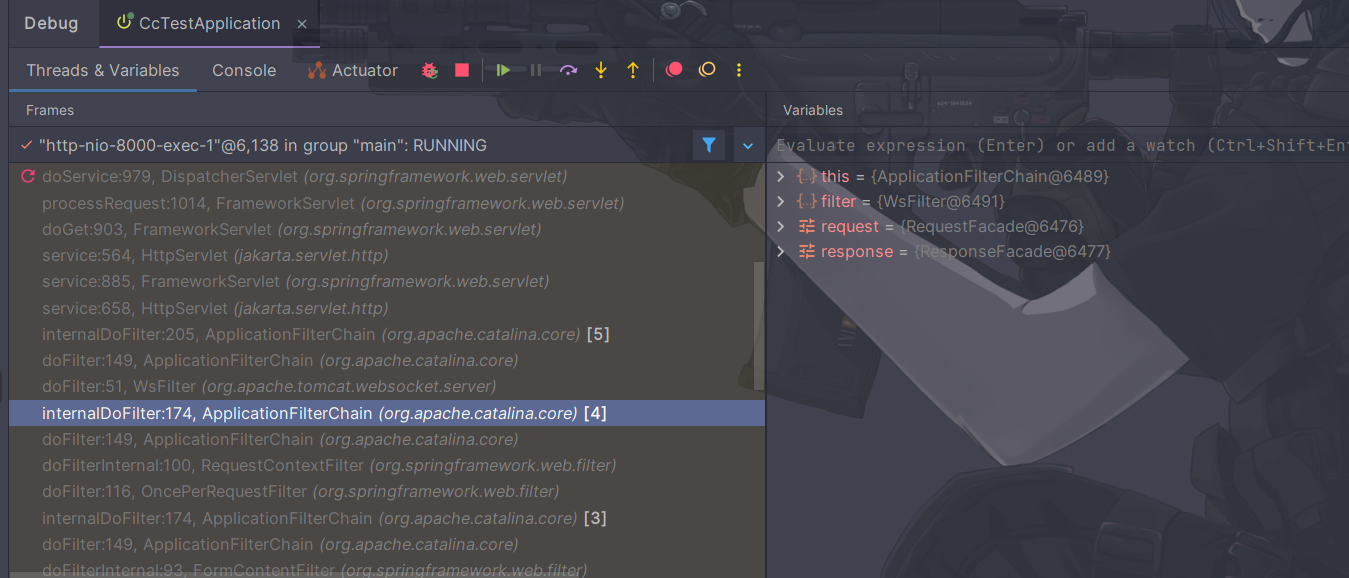The width and height of the screenshot is (1349, 578).
Task: Click the Evaluate expression input field
Action: click(1060, 146)
